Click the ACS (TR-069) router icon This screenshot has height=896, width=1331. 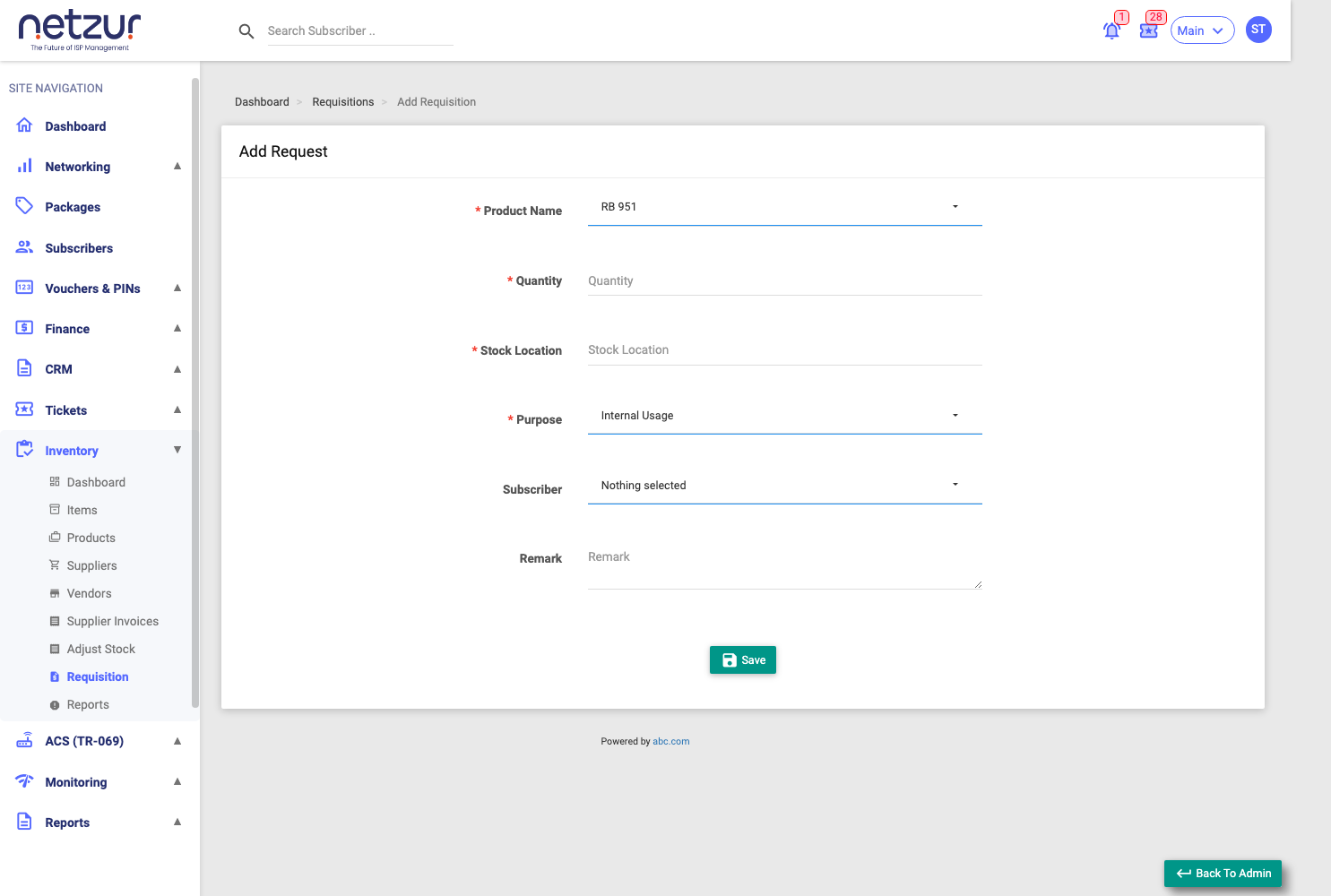pos(25,740)
